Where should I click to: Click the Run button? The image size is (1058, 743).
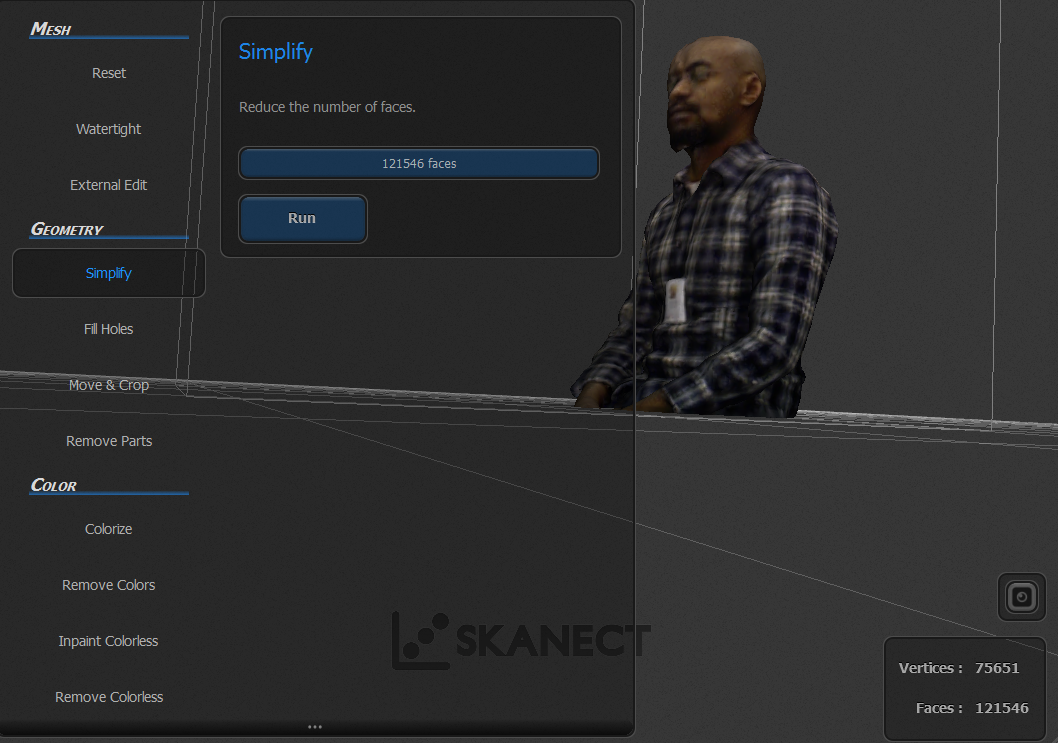tap(302, 219)
